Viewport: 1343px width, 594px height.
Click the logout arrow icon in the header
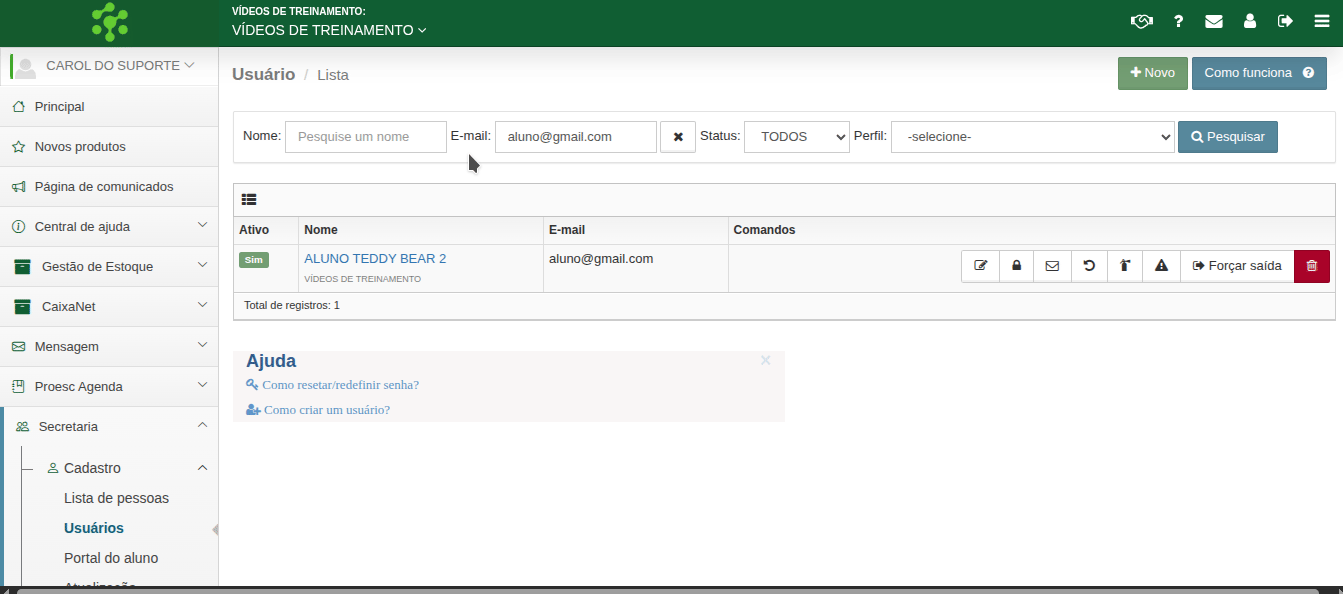pyautogui.click(x=1285, y=21)
